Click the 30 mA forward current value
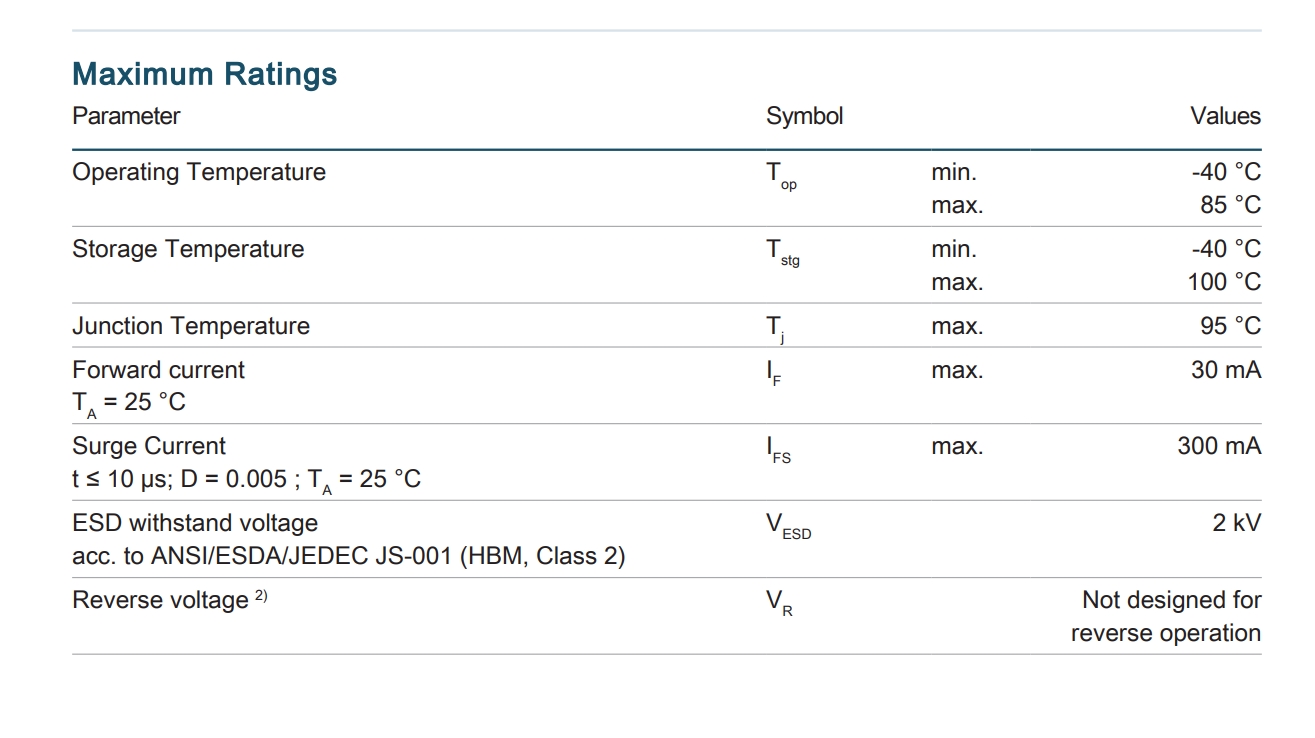 point(1226,370)
